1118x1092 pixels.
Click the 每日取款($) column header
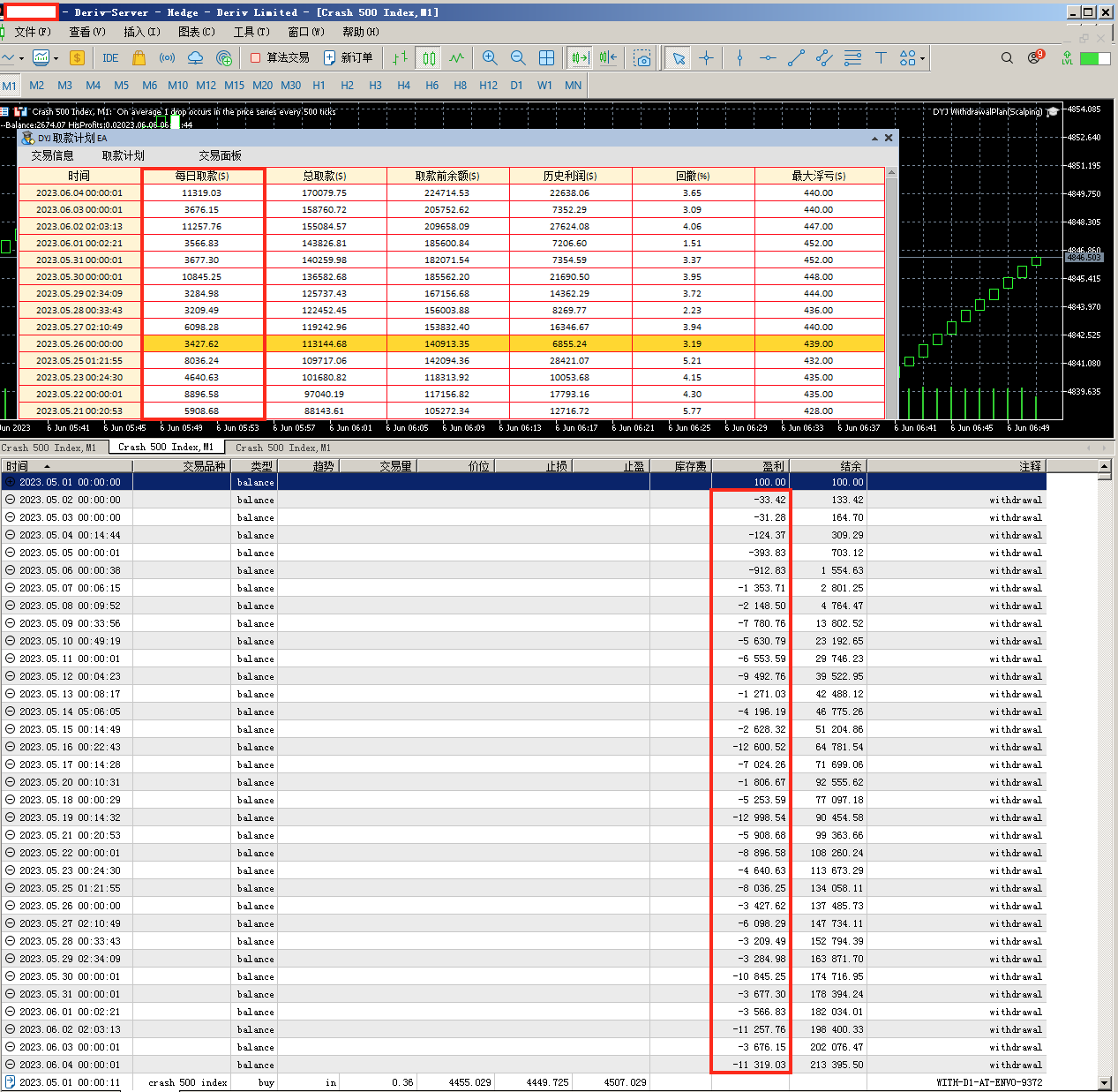(x=202, y=176)
